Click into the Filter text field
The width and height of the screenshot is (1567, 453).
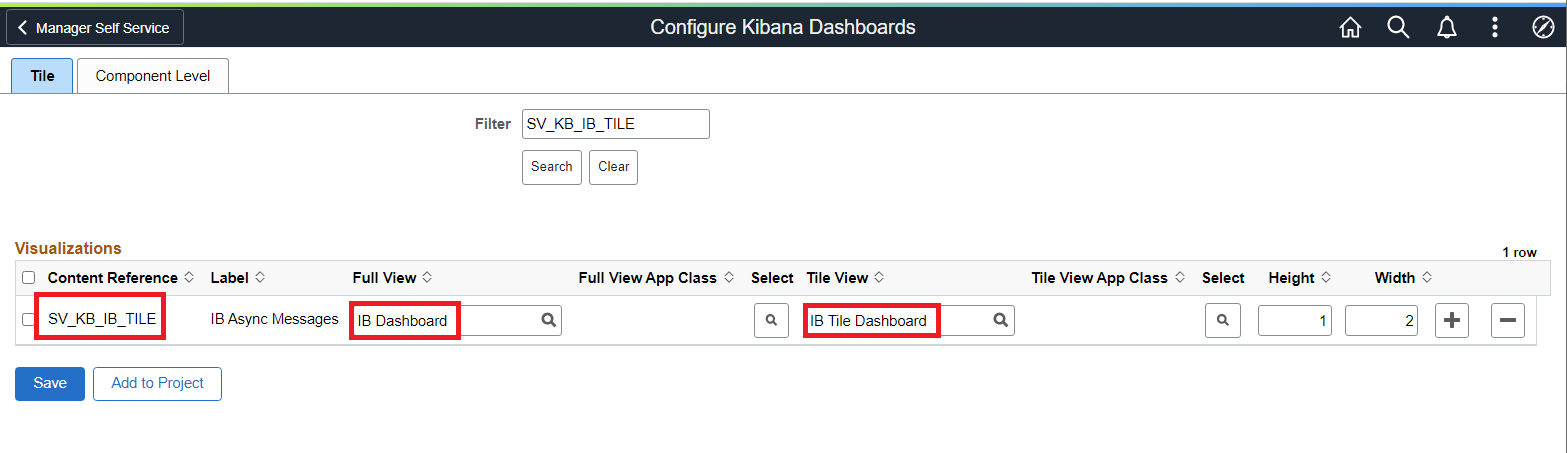tap(615, 124)
